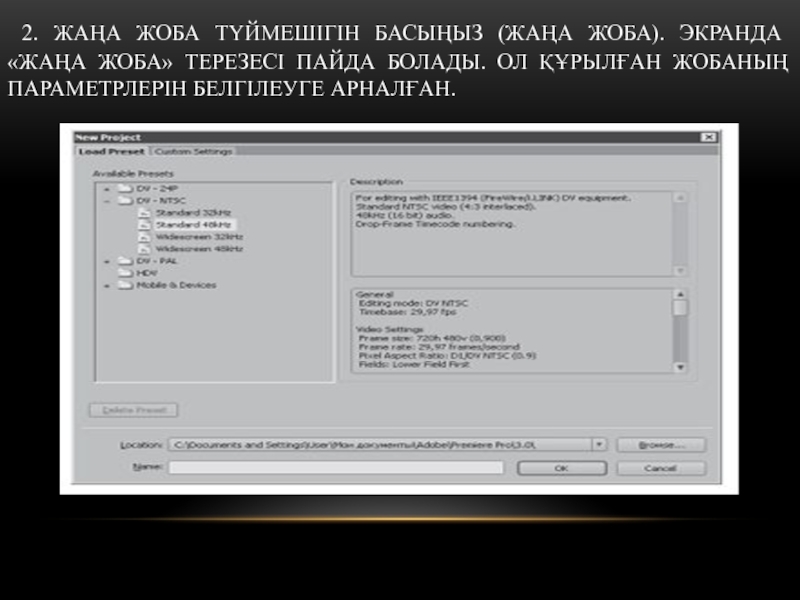
Task: Click the General settings scrollbar thumb
Action: pos(680,308)
